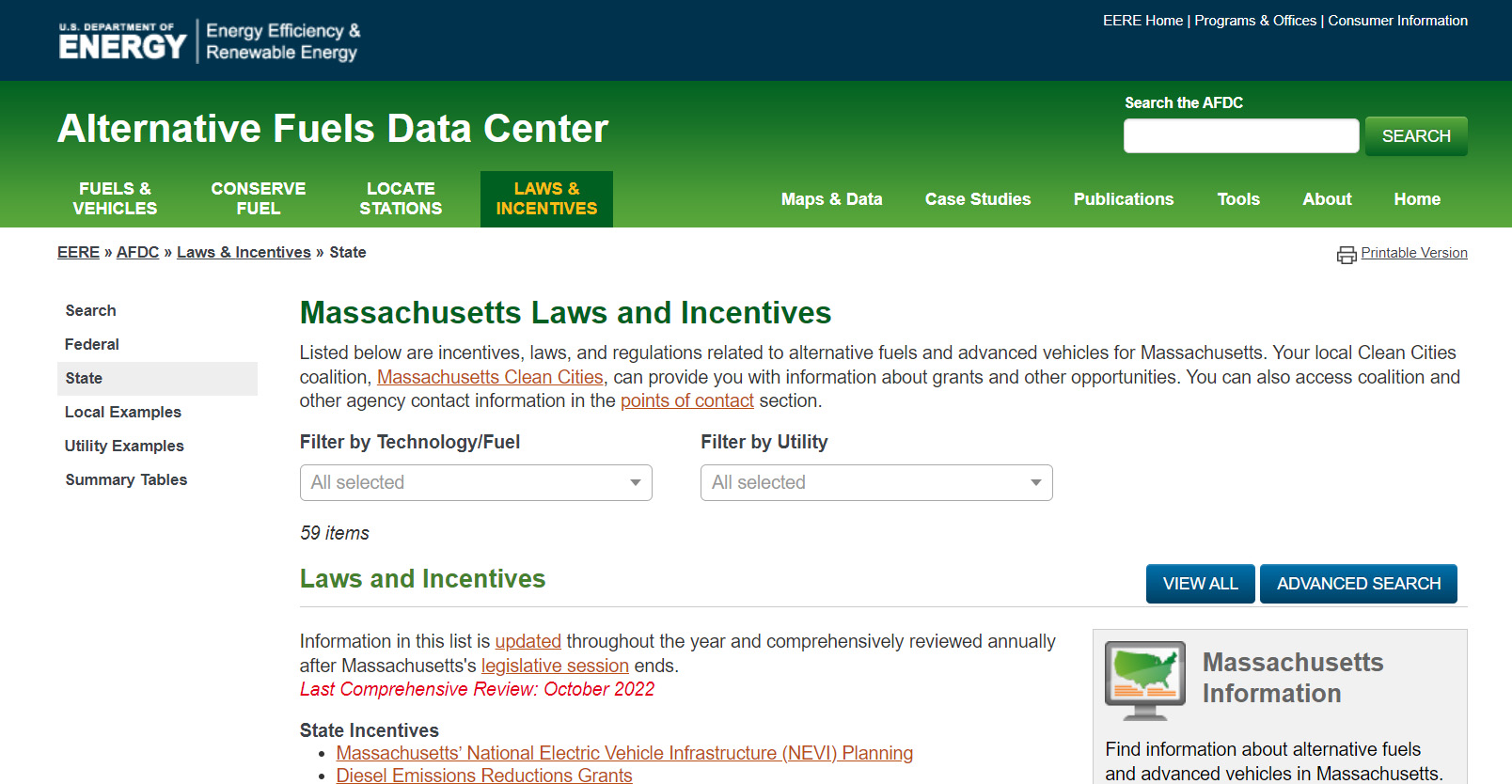Image resolution: width=1512 pixels, height=784 pixels.
Task: Click the Alternative Fuels Data Center title
Action: click(333, 129)
